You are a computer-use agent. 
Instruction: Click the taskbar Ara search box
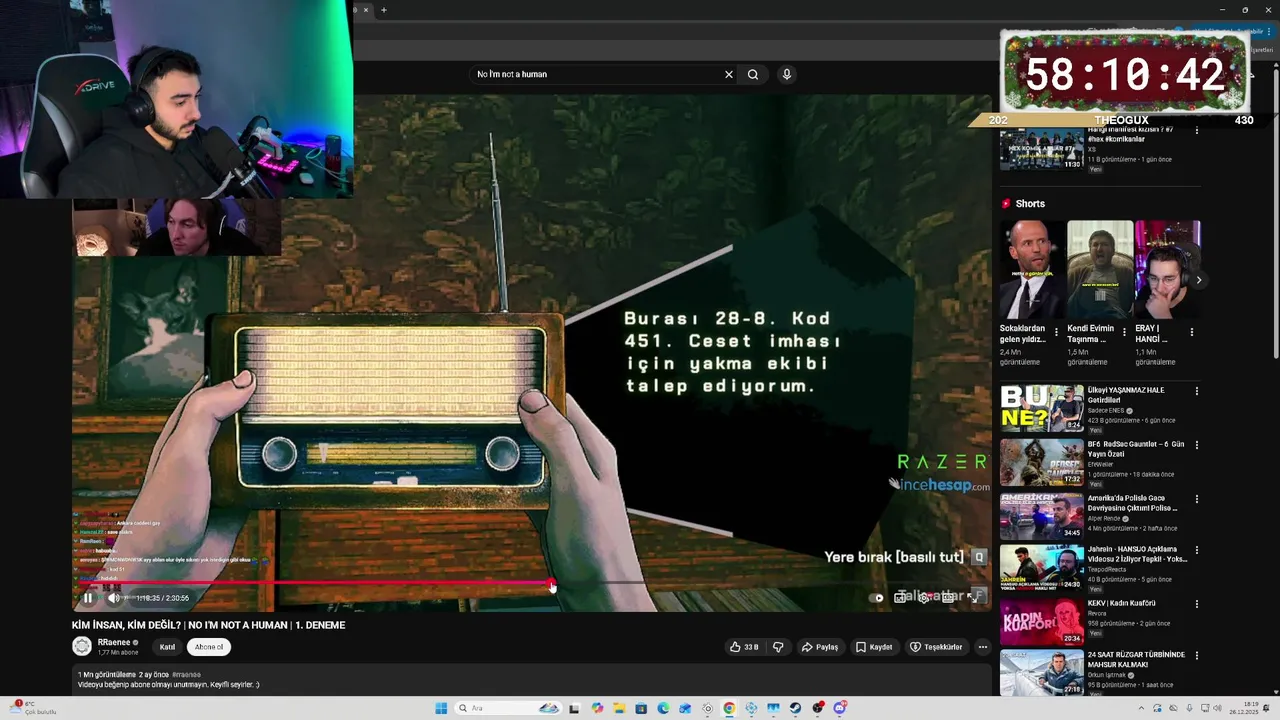(x=508, y=708)
